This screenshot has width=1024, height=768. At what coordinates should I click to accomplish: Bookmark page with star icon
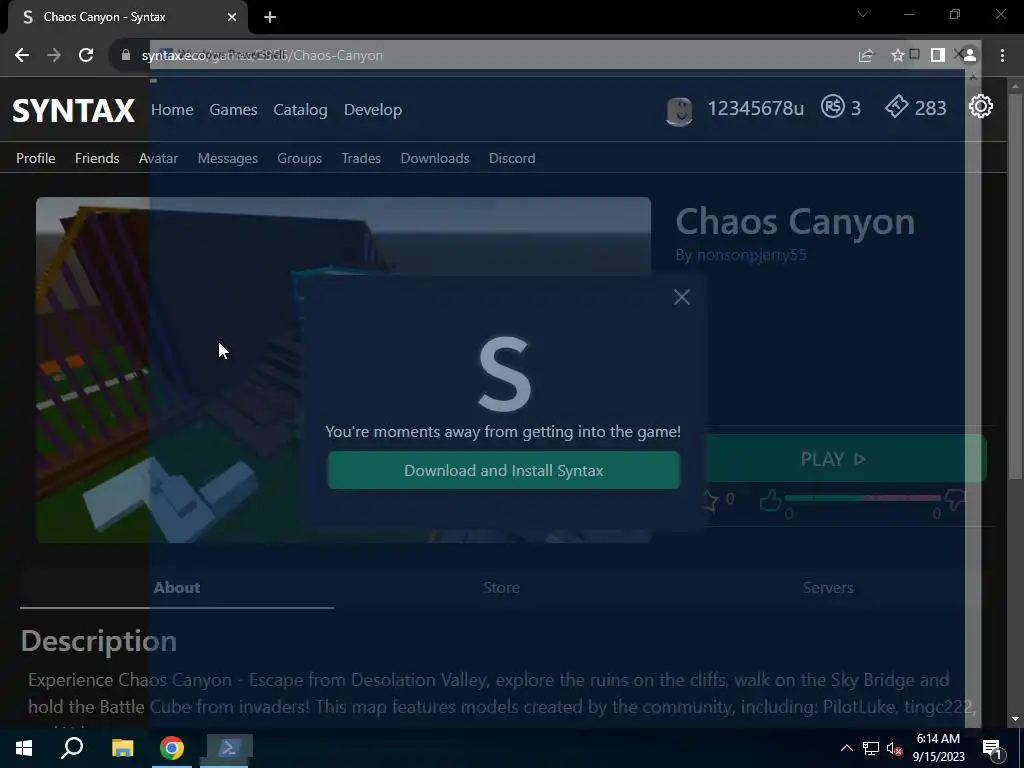click(897, 56)
